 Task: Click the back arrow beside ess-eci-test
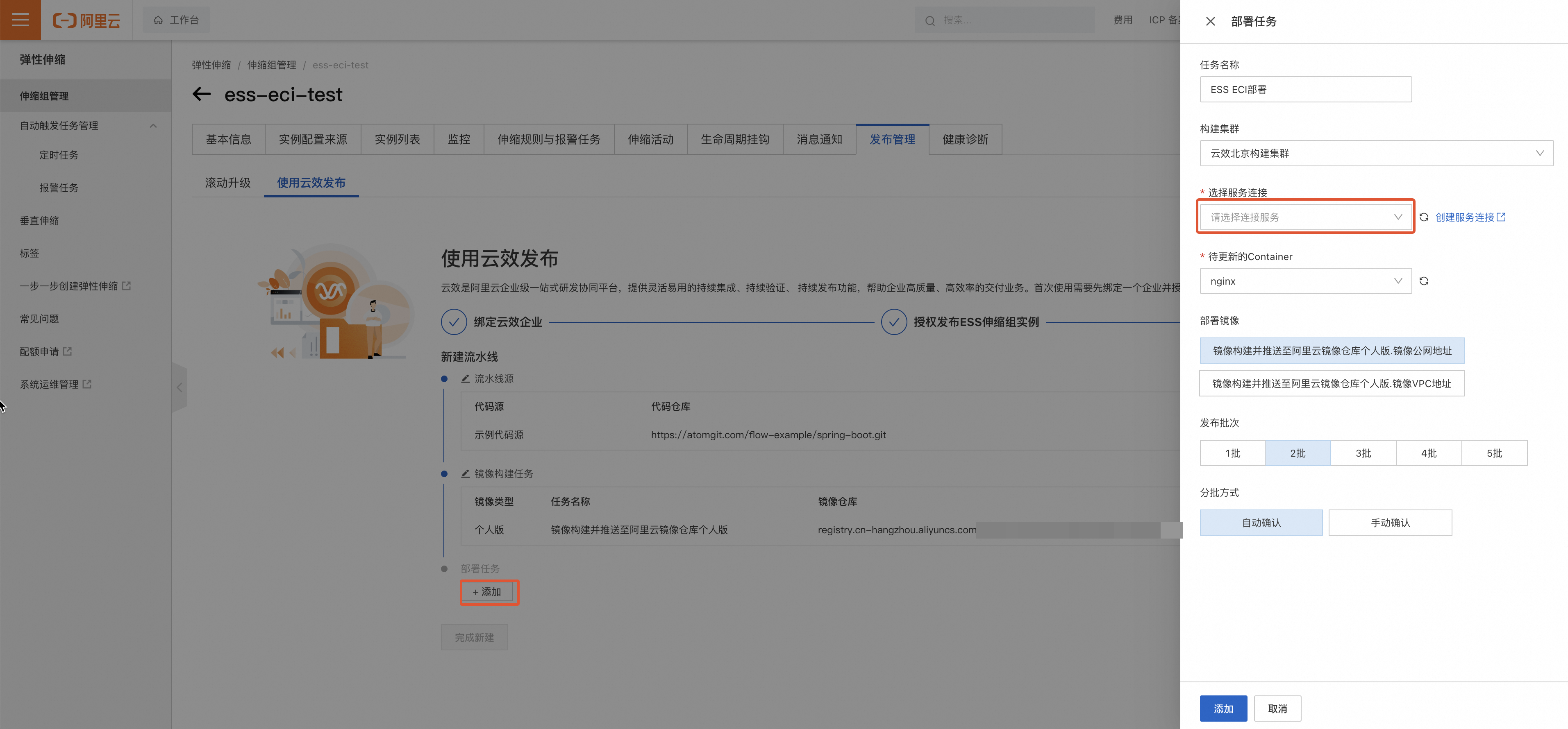tap(202, 94)
